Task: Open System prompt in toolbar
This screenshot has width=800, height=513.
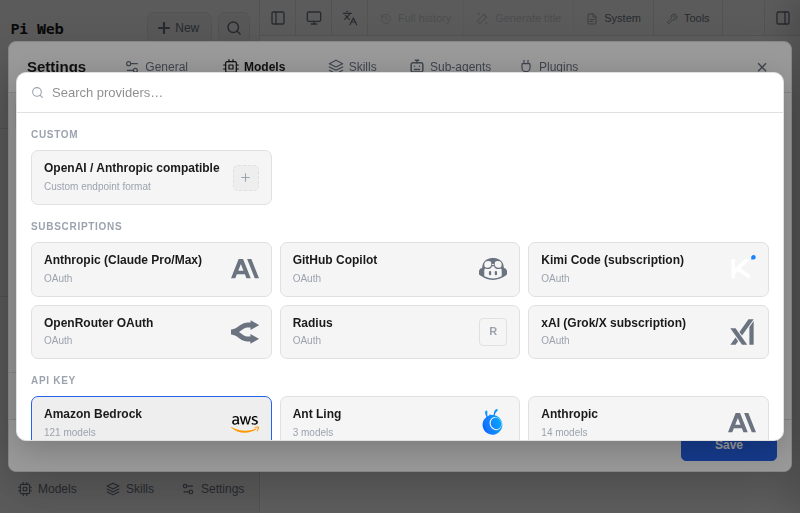Action: click(614, 18)
